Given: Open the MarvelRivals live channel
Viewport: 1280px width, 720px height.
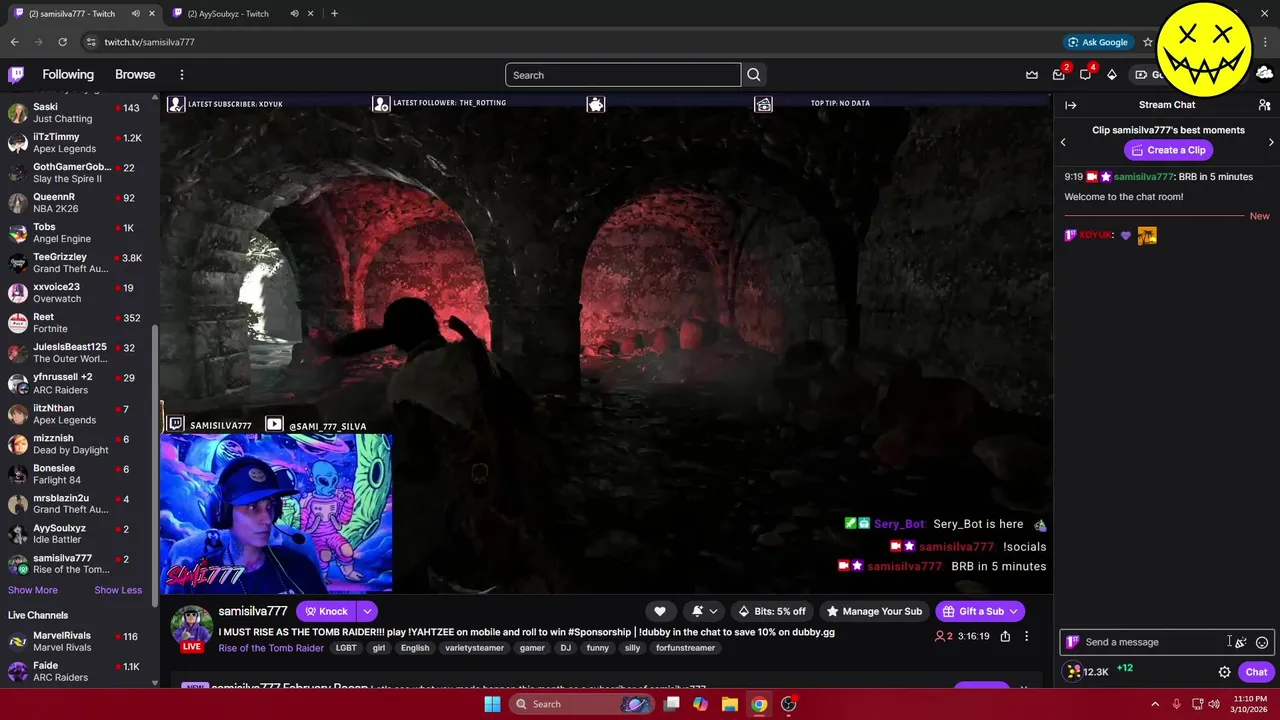Looking at the screenshot, I should [x=74, y=641].
